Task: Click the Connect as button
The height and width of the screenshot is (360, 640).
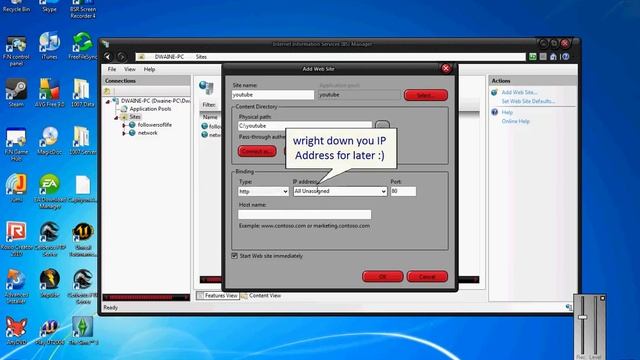Action: (x=257, y=151)
